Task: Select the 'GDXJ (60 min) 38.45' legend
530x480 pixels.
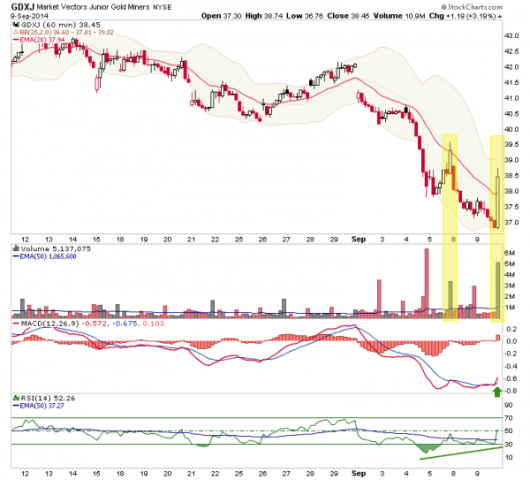Action: [61, 25]
